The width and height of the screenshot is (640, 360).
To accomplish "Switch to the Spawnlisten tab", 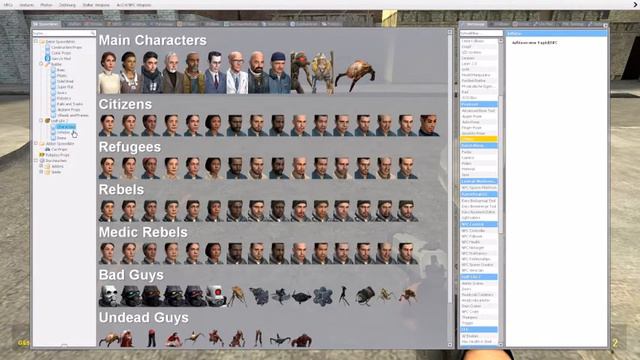I will point(46,24).
